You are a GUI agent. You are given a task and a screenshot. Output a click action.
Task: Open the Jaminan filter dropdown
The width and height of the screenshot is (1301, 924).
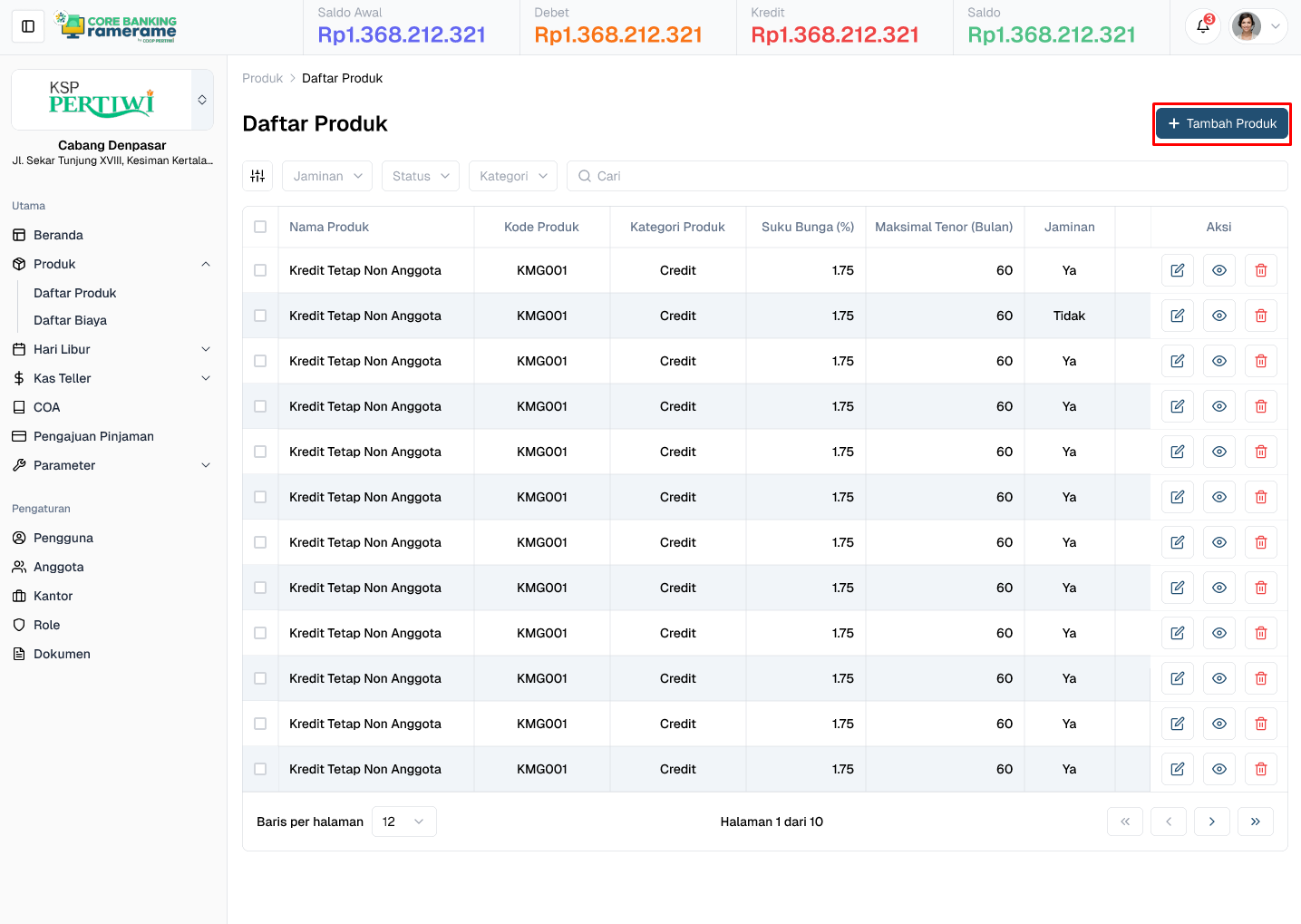pos(326,175)
